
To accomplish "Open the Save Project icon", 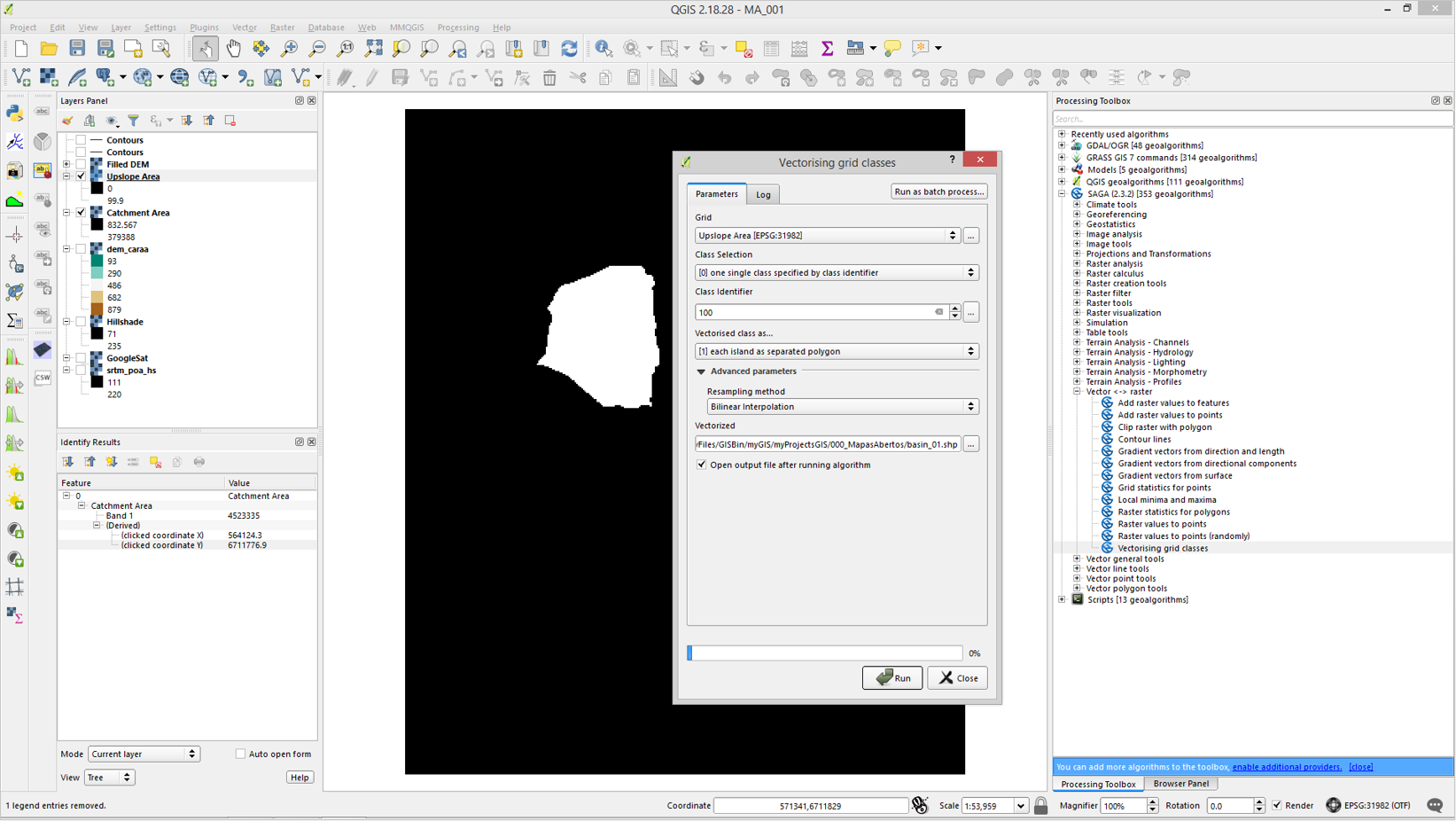I will [x=77, y=48].
